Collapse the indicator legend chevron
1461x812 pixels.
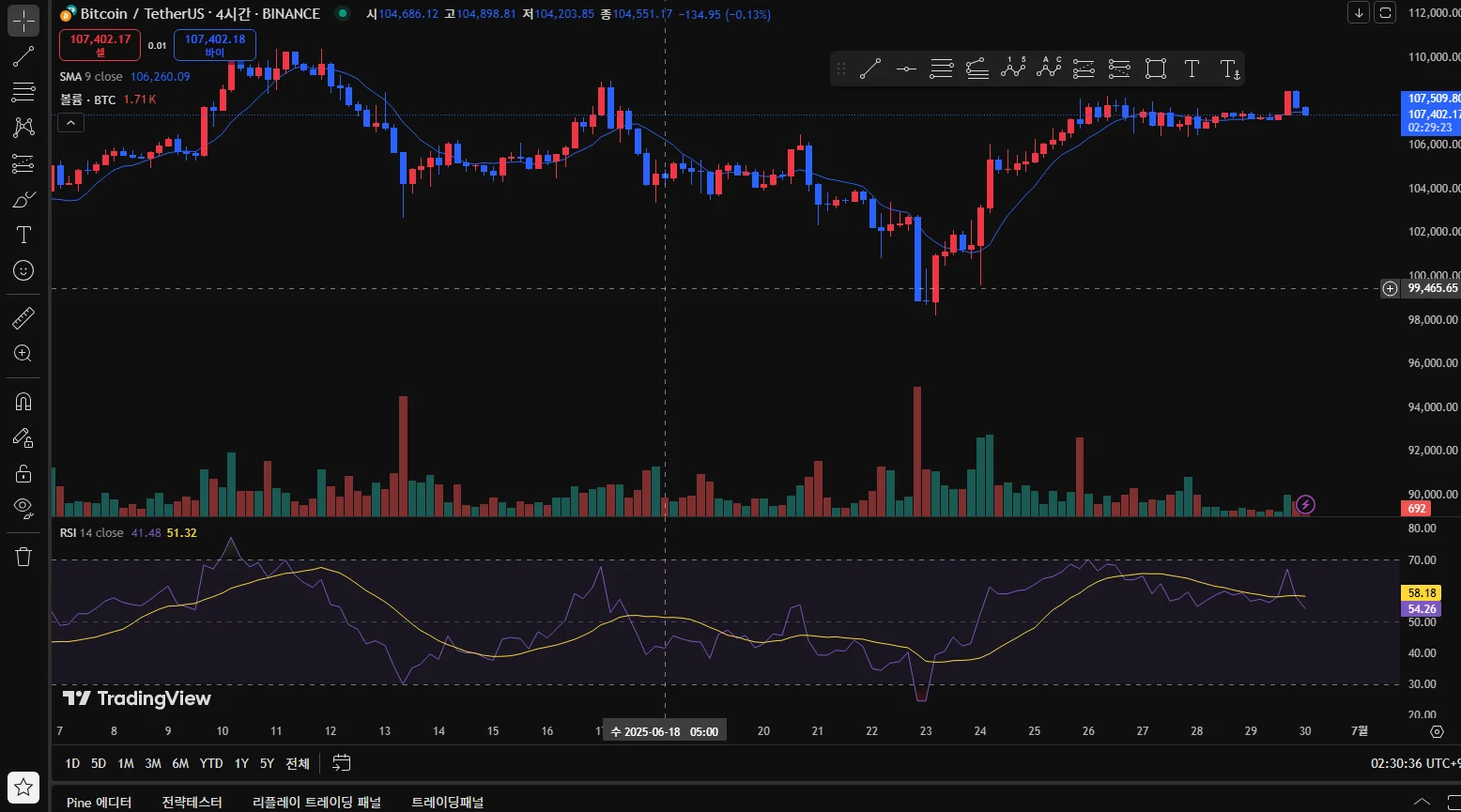70,122
